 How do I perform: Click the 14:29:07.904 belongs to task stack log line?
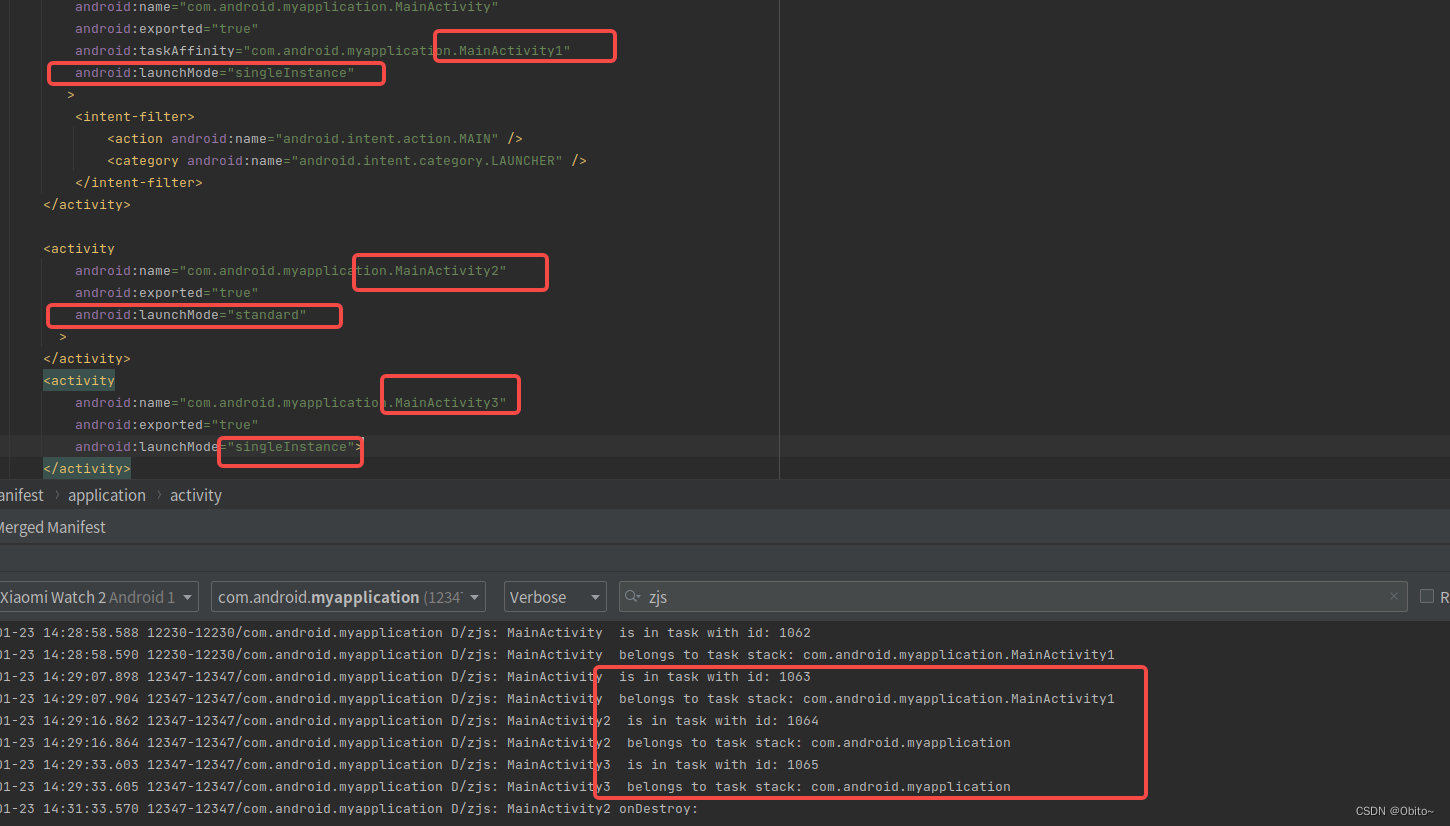click(557, 699)
